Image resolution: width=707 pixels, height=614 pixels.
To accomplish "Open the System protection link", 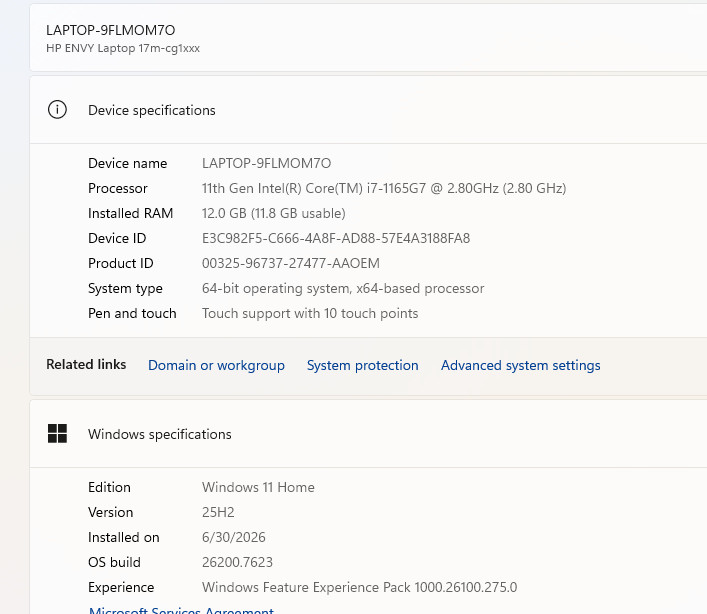I will (x=363, y=365).
